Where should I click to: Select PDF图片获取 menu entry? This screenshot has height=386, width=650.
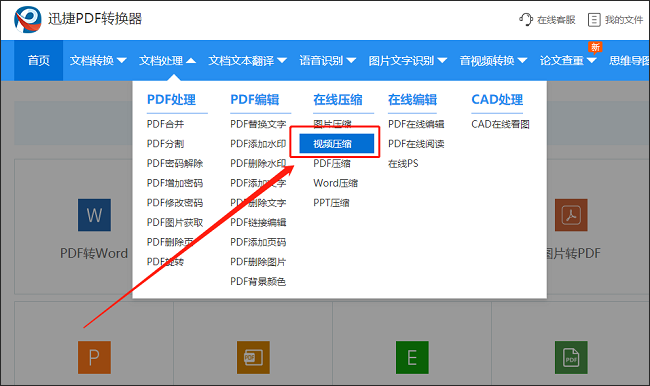(175, 223)
